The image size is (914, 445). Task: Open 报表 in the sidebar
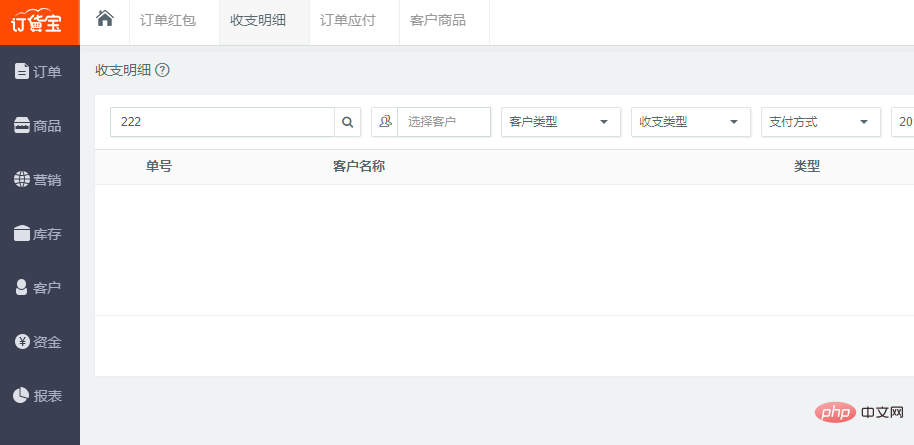38,396
